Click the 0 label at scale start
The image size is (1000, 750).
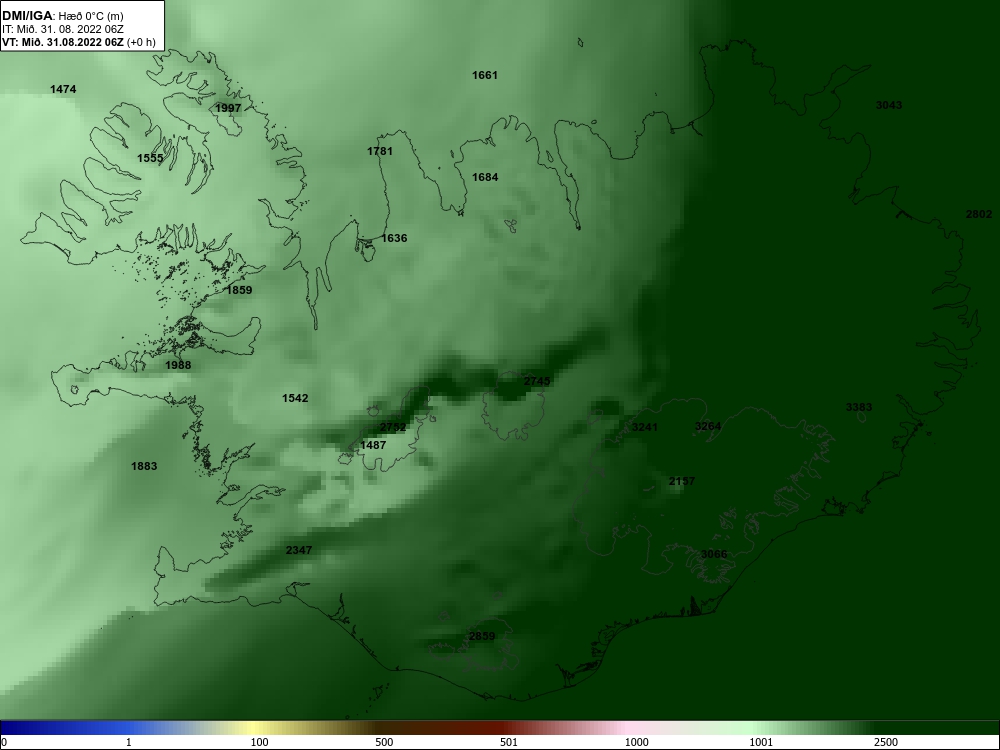point(4,742)
